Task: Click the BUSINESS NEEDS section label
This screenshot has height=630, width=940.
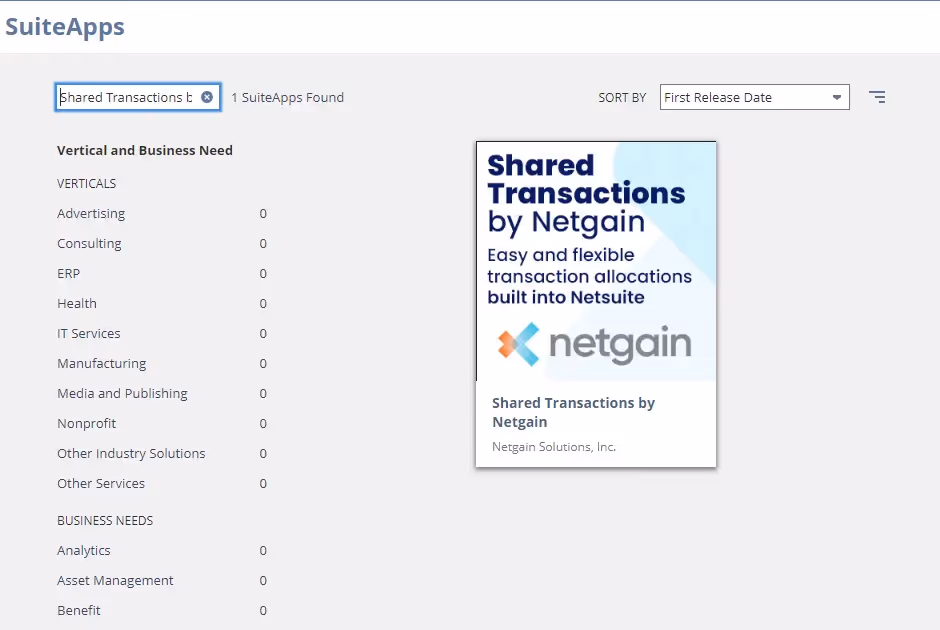Action: click(105, 520)
